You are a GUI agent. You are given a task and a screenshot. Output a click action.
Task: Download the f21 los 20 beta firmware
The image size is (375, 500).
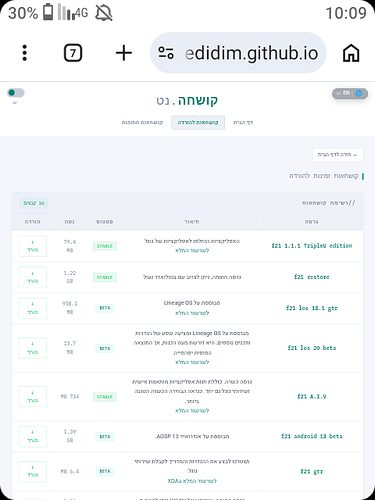[x=32, y=348]
